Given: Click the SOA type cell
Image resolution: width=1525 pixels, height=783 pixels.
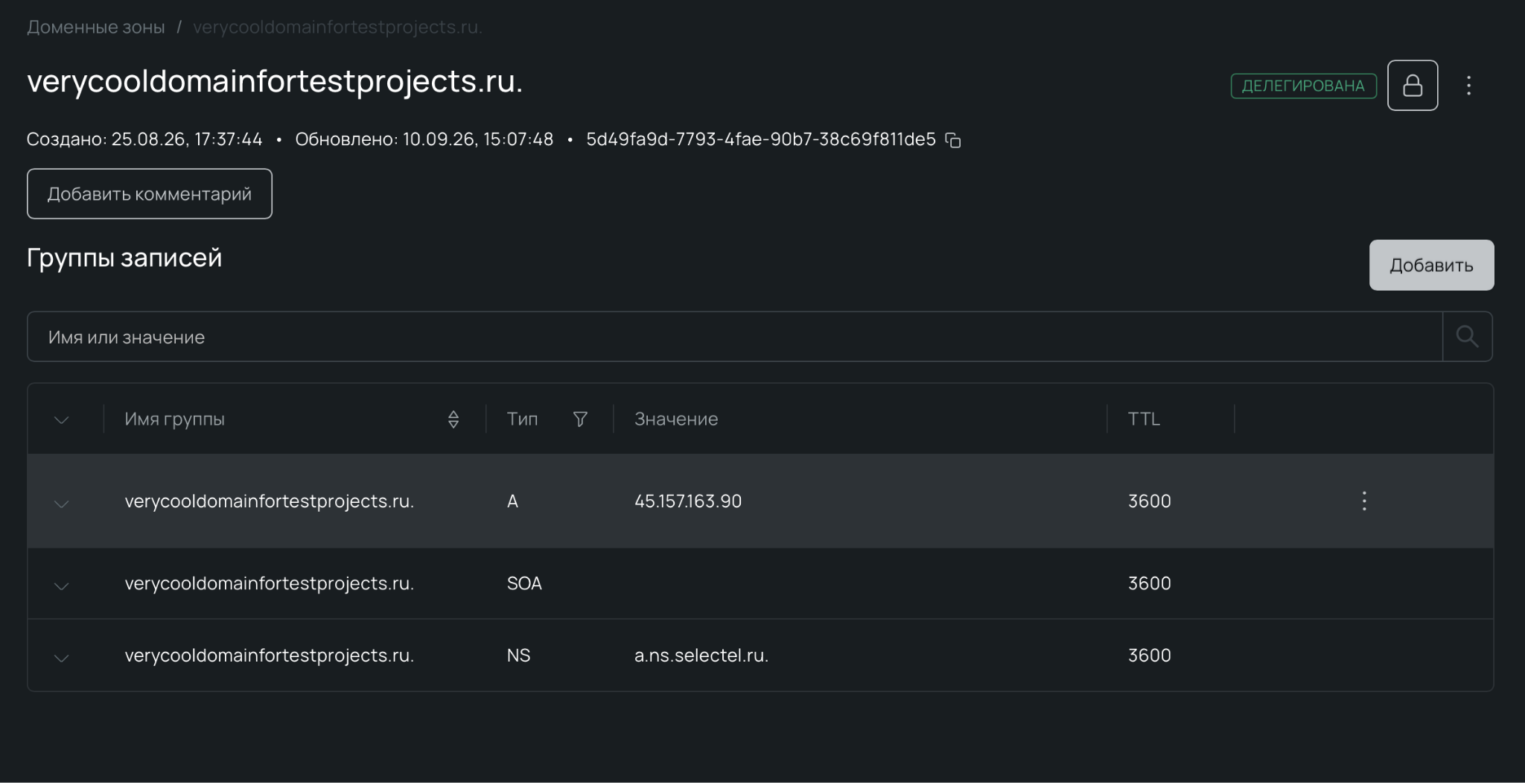Looking at the screenshot, I should coord(524,583).
